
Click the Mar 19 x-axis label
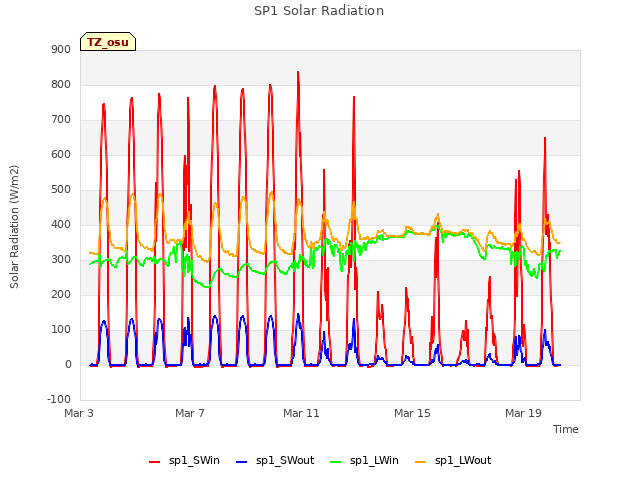523,413
